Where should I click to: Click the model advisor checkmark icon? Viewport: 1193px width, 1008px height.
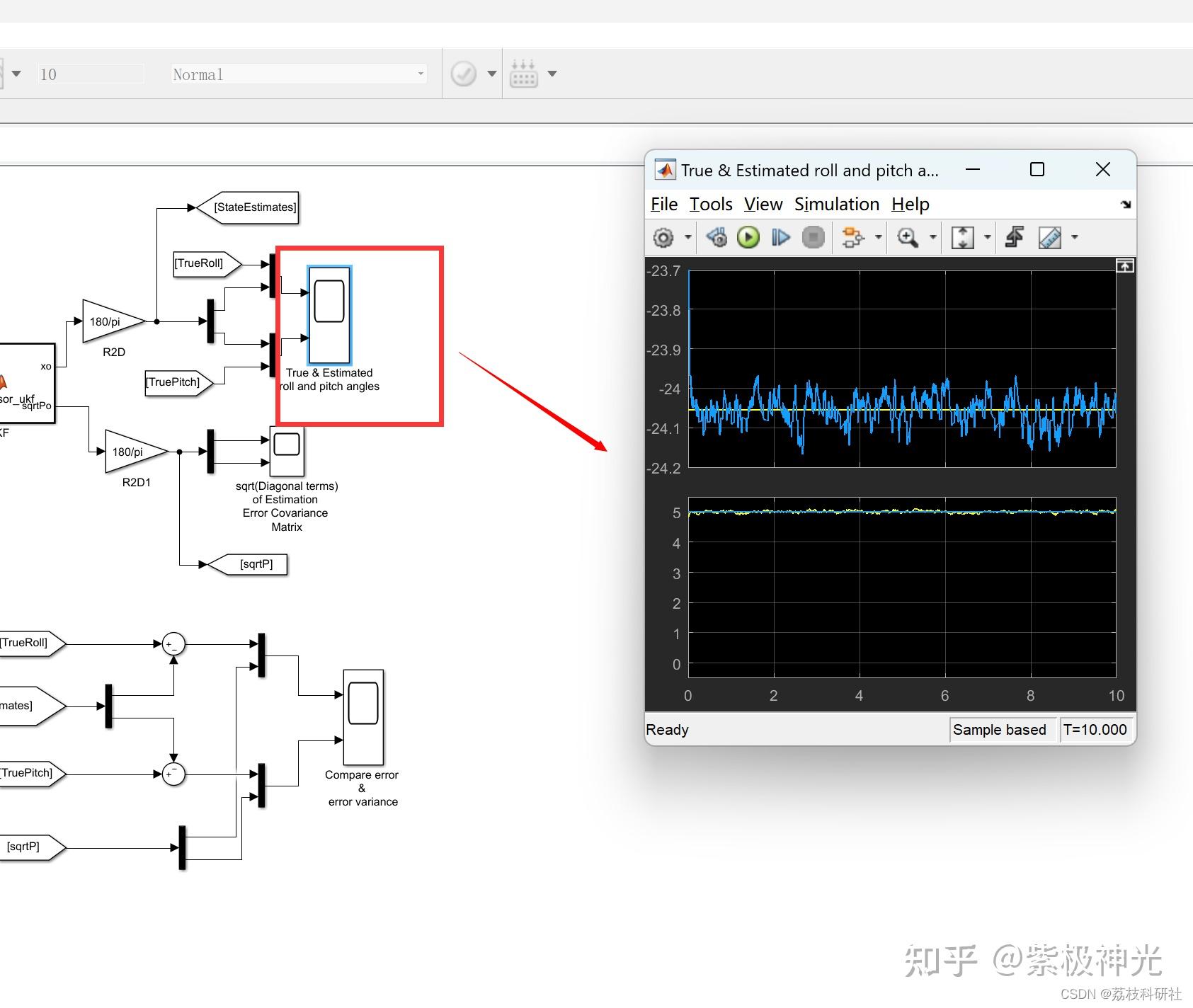[x=464, y=74]
